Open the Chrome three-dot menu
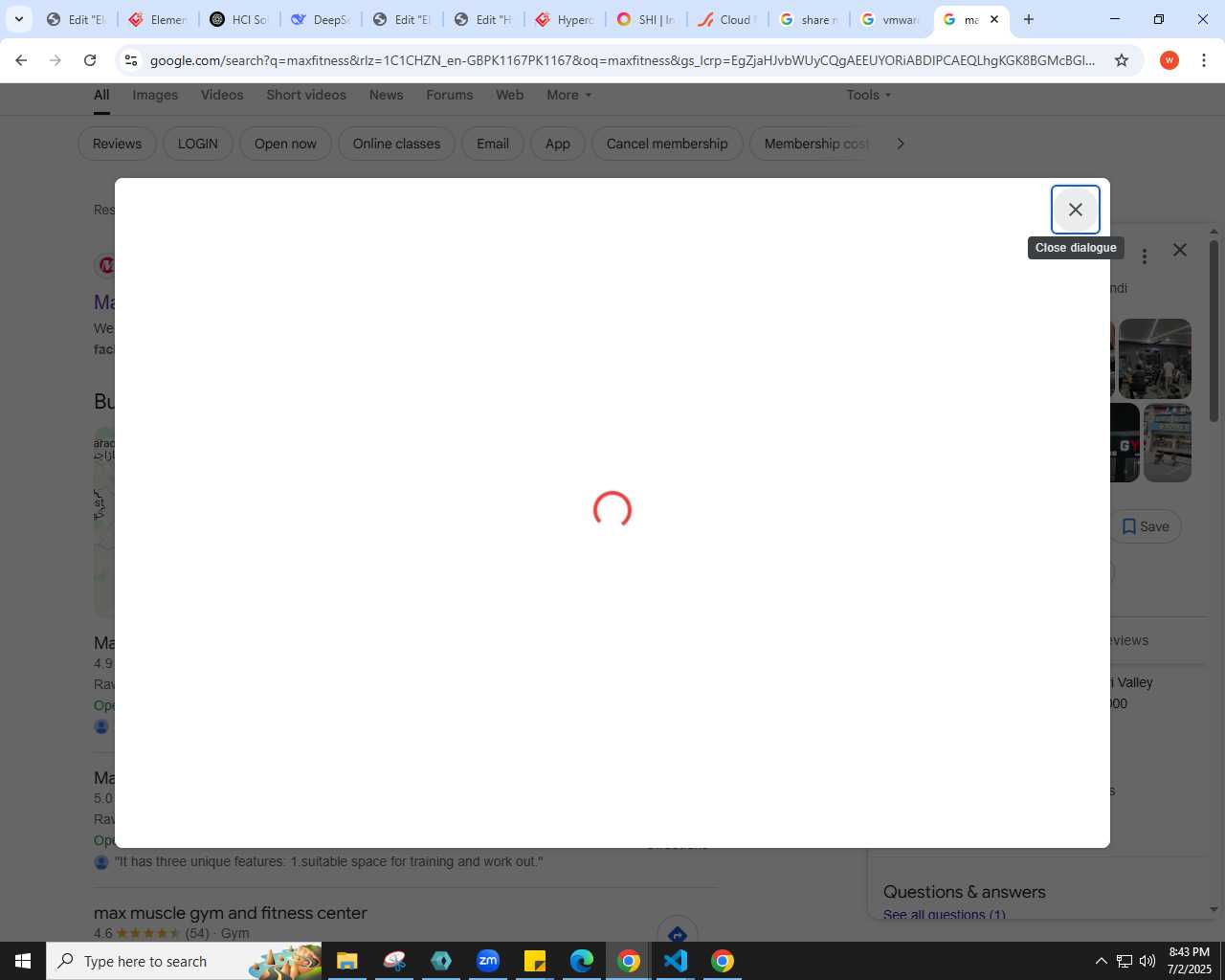The height and width of the screenshot is (980, 1225). 1204,60
